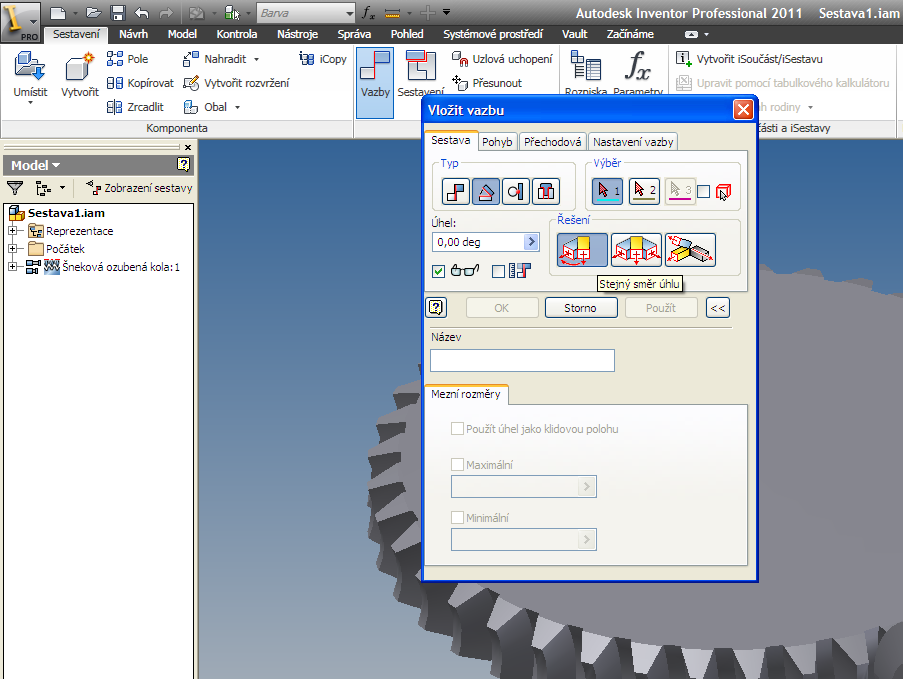903x679 pixels.
Task: Click the Save icon in quick access toolbar
Action: click(x=117, y=13)
